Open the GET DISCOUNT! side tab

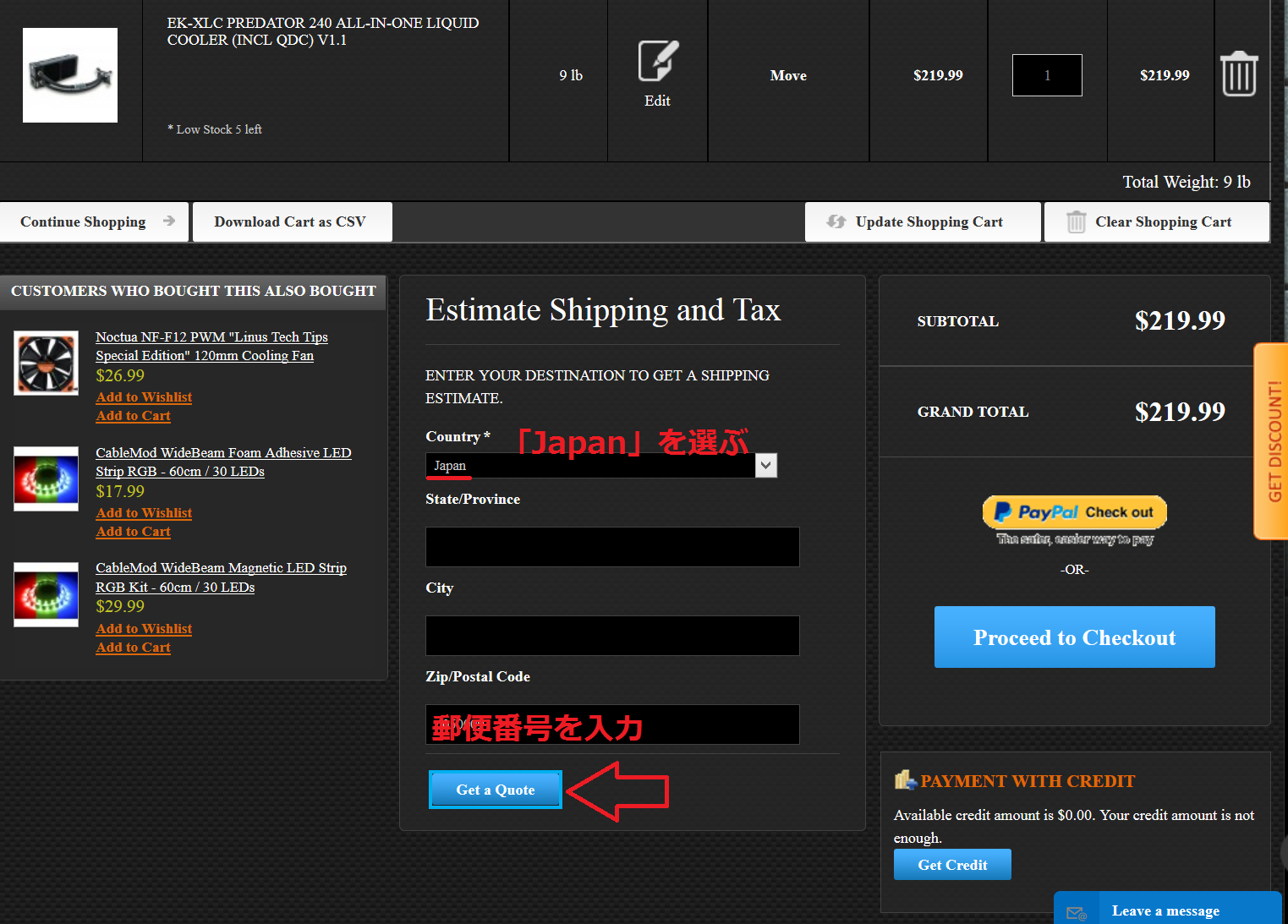point(1272,440)
